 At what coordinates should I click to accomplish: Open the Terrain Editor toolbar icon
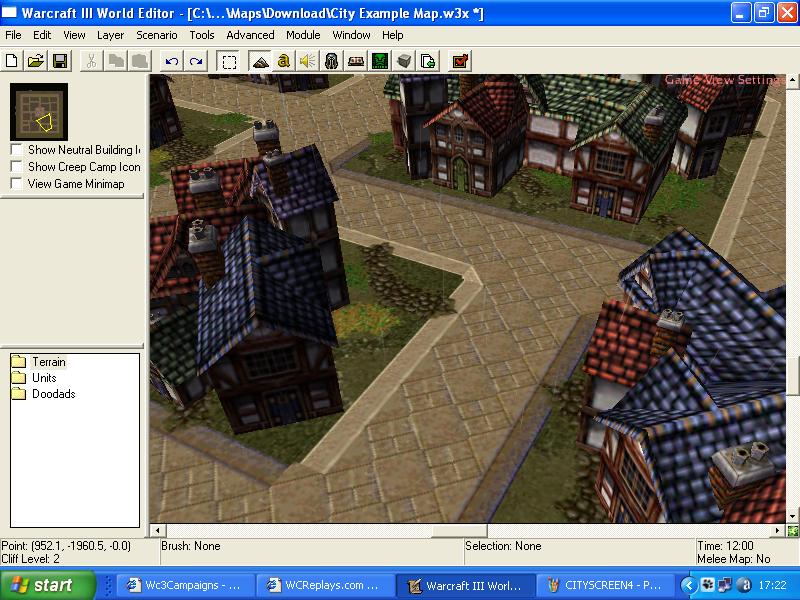tap(260, 62)
